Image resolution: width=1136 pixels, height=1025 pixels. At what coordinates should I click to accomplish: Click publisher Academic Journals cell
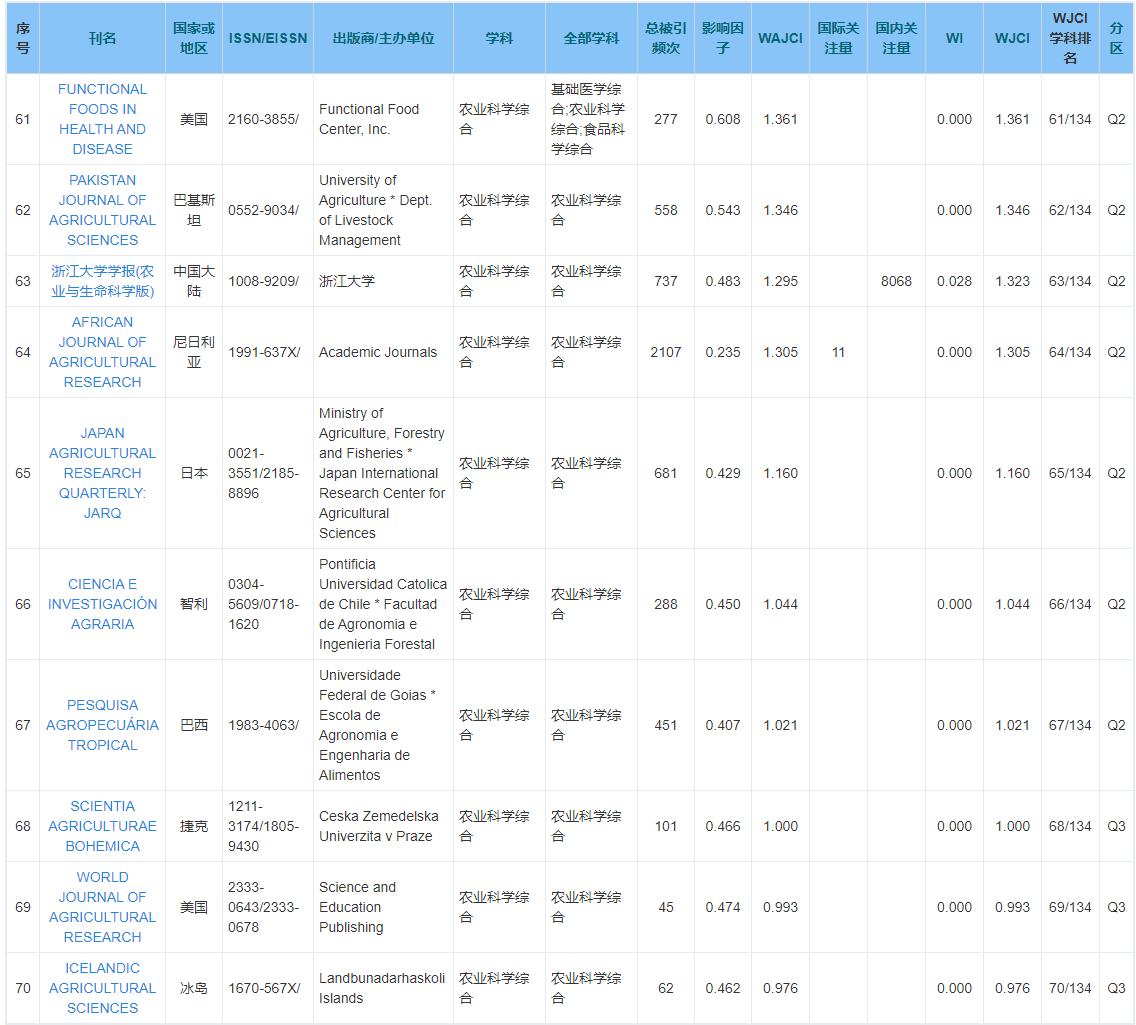(383, 352)
